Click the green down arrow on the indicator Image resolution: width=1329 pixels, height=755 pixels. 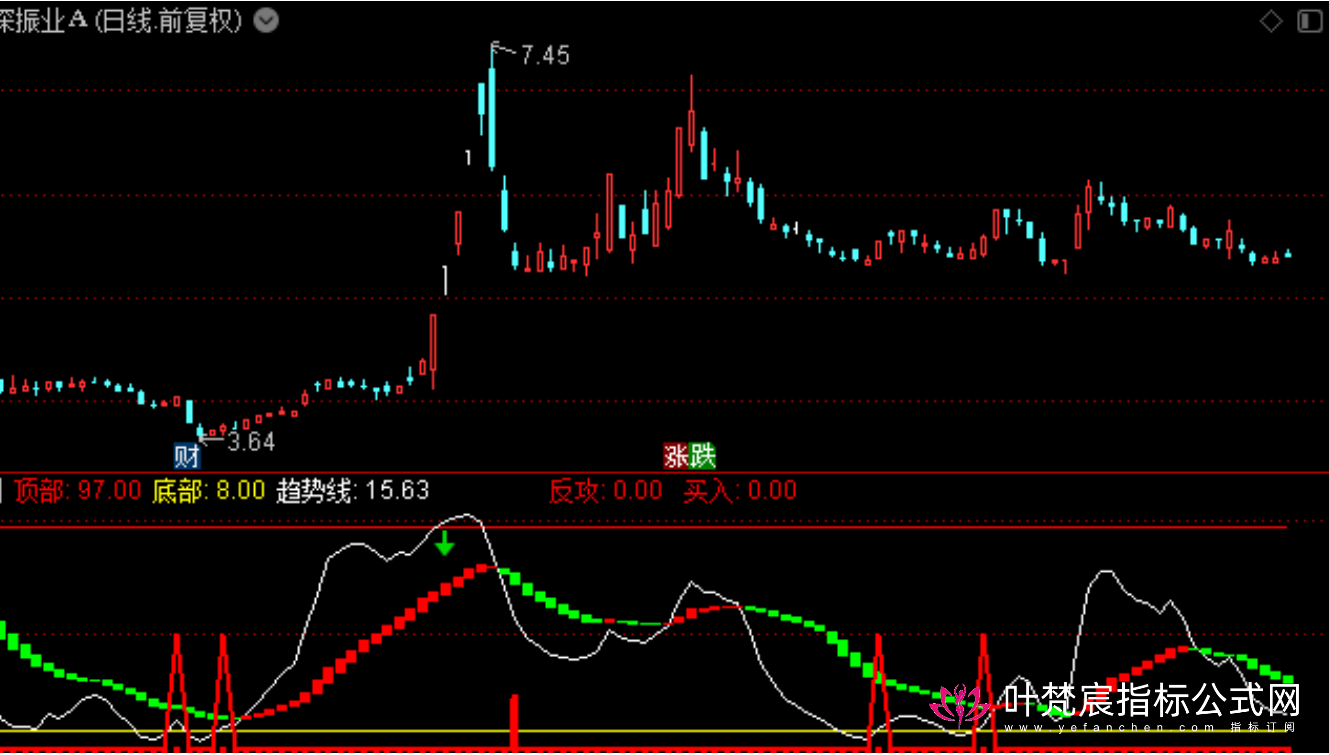pos(445,544)
